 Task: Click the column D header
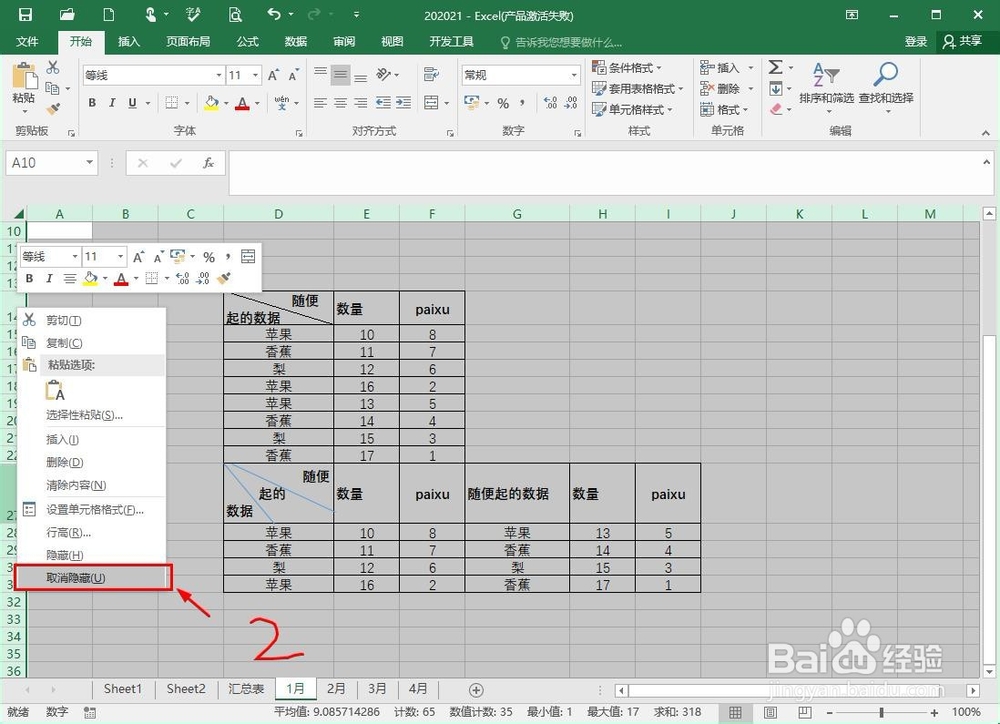279,214
